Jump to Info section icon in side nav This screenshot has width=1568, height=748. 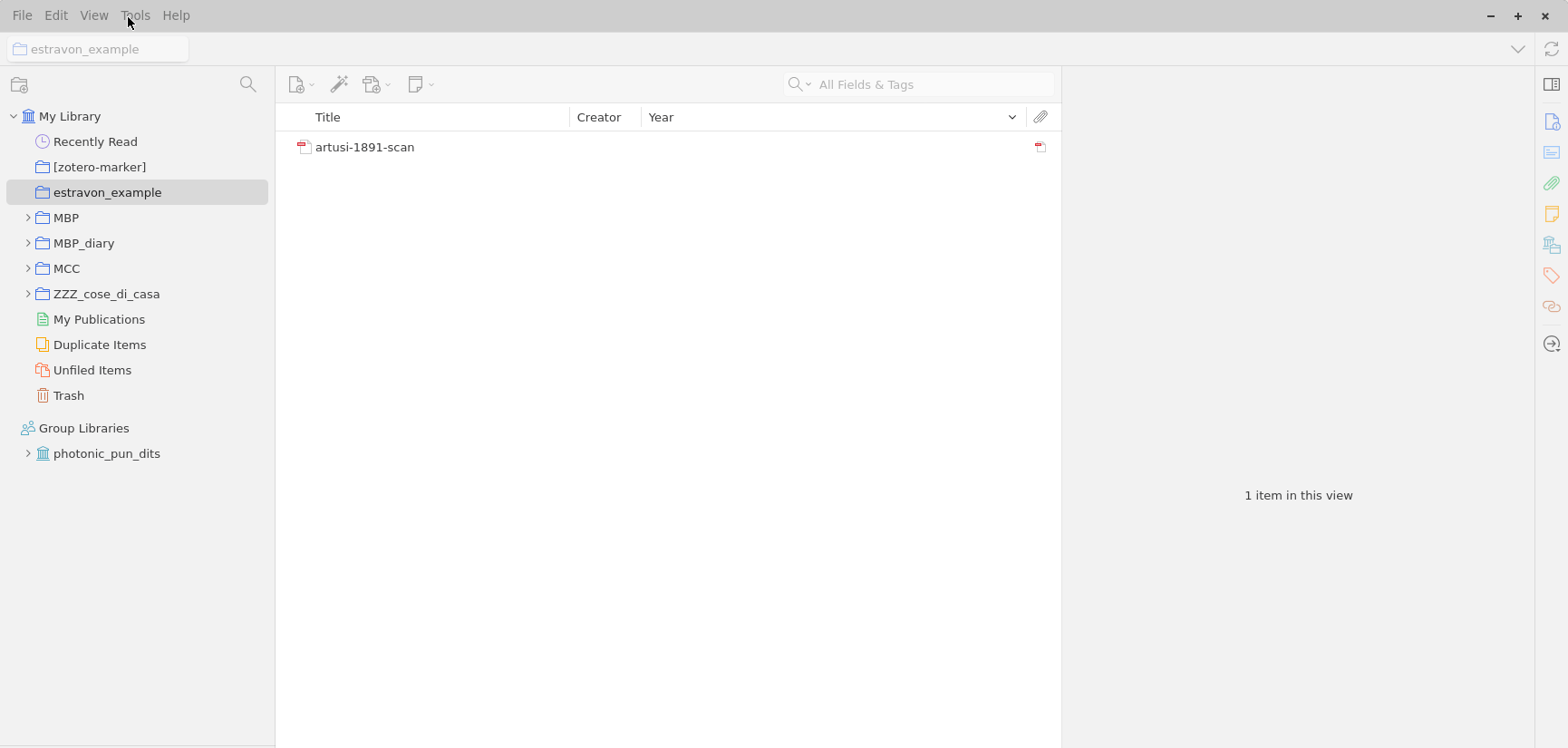1552,121
